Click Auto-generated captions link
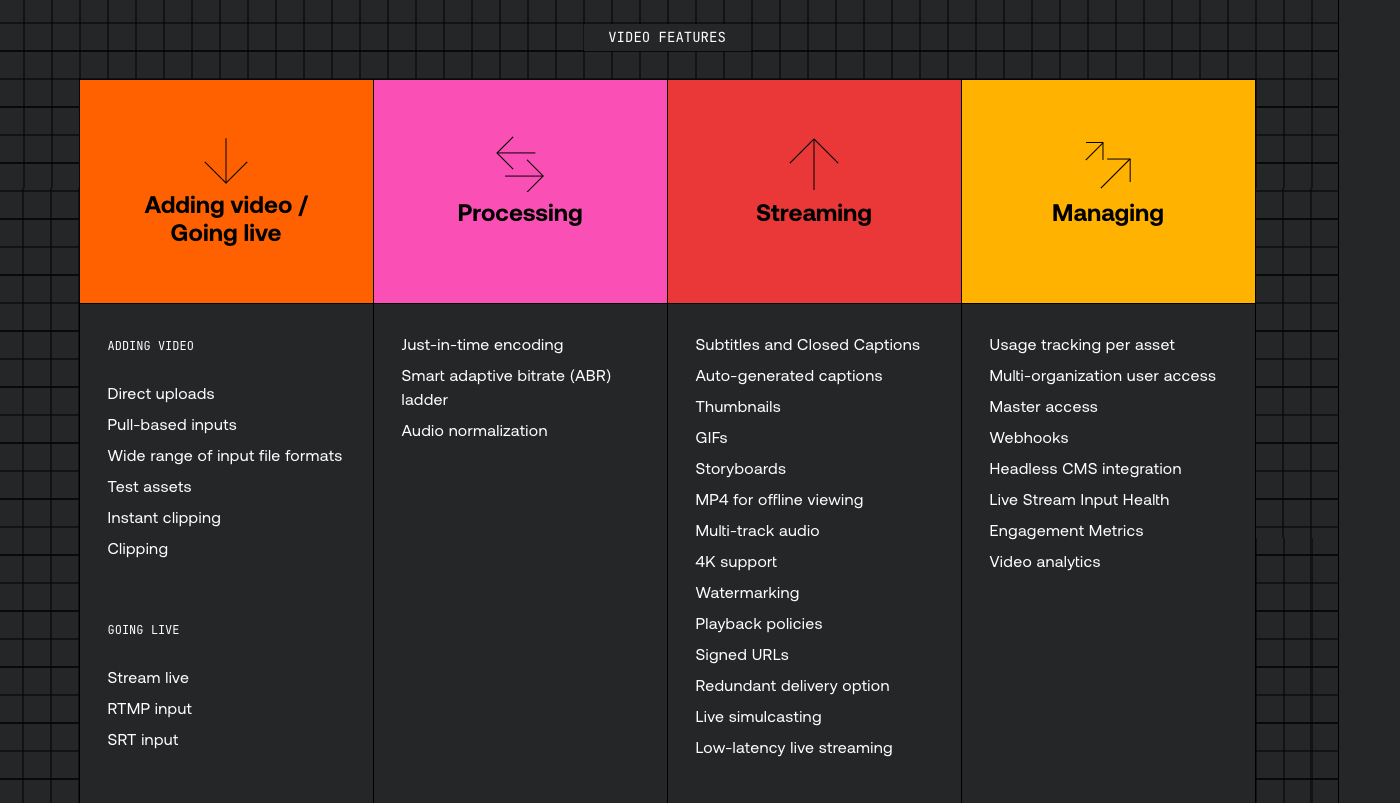The width and height of the screenshot is (1400, 803). coord(789,376)
